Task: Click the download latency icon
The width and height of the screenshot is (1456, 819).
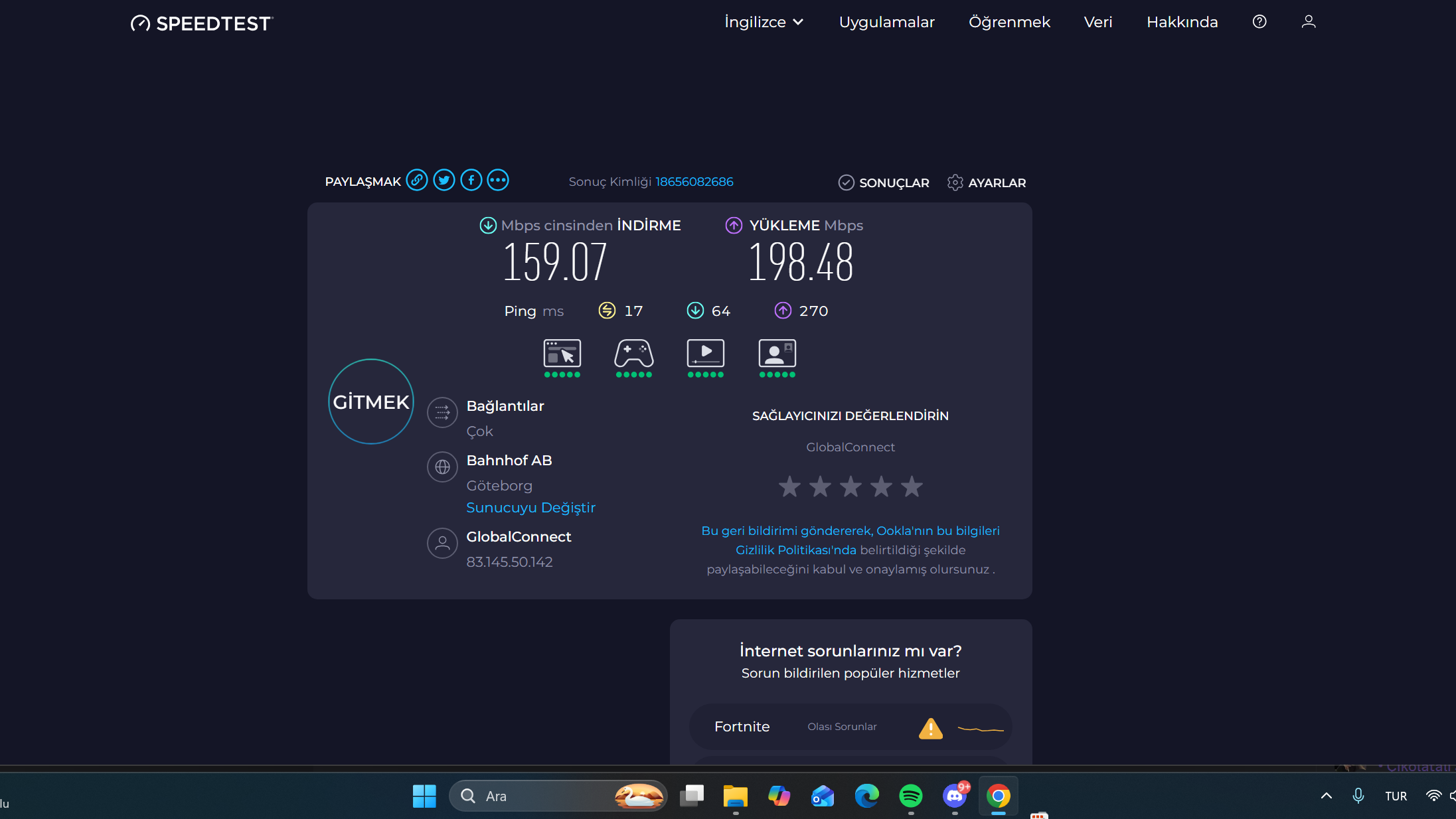Action: (695, 311)
